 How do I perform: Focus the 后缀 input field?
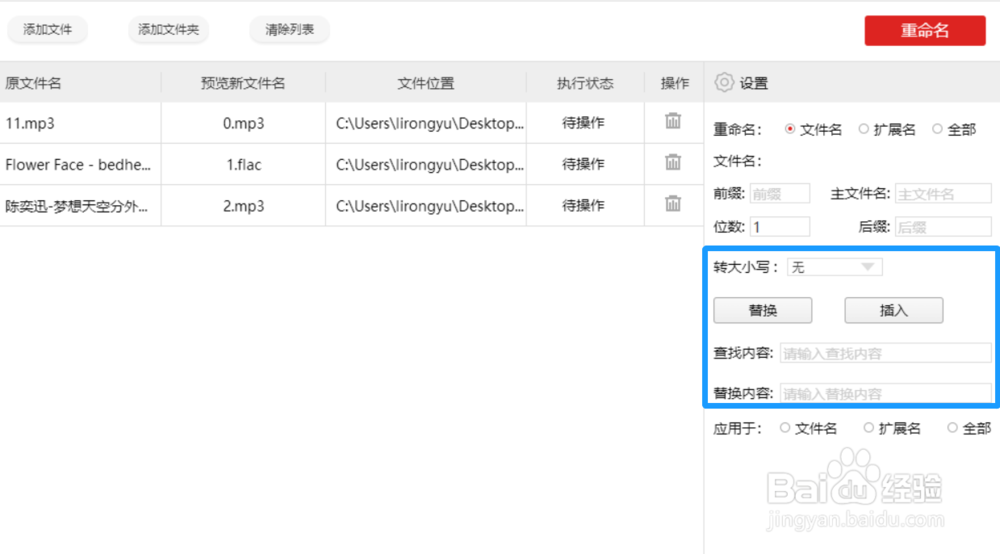[943, 227]
